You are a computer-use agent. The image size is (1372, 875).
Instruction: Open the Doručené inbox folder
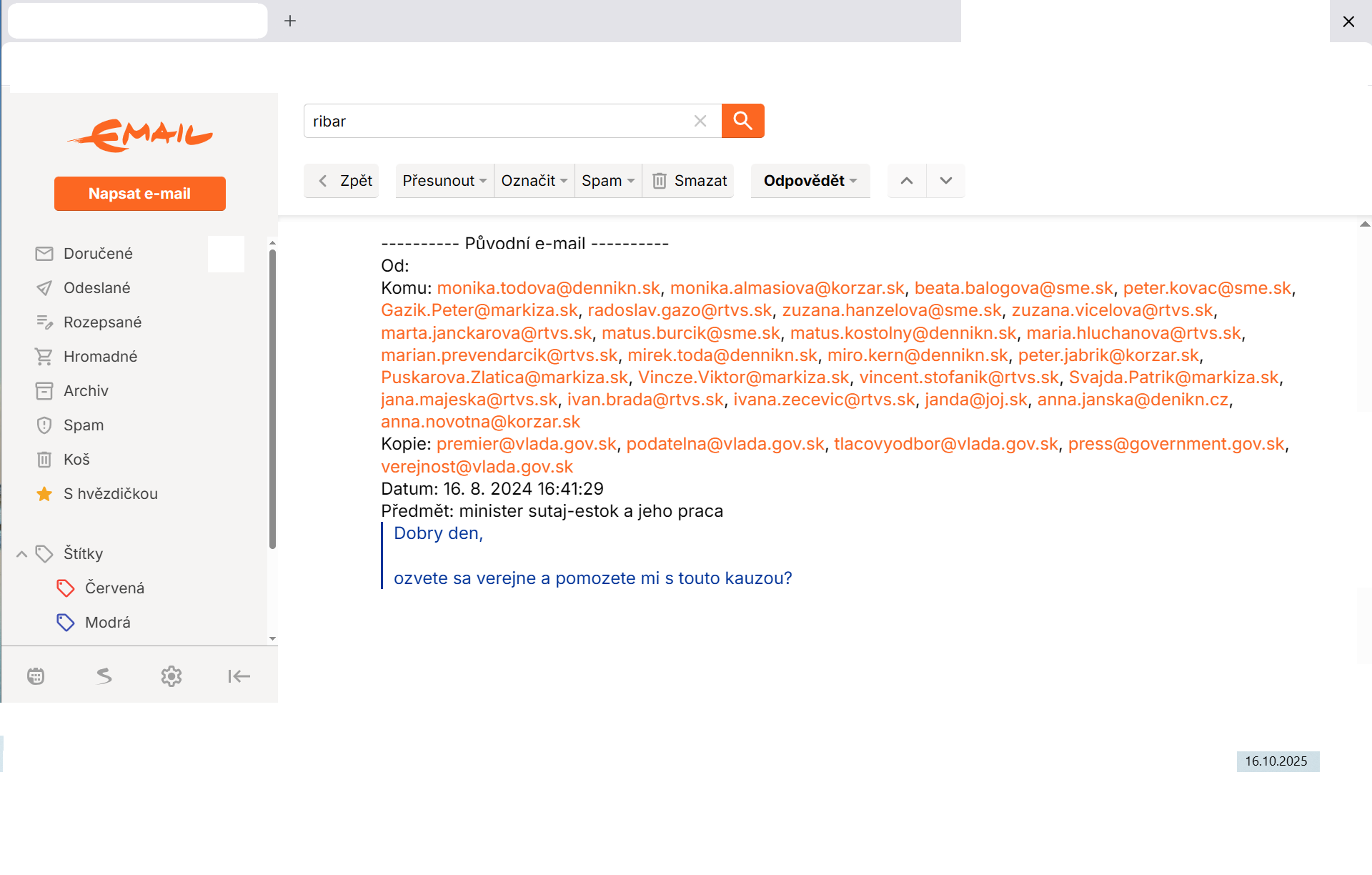point(98,254)
